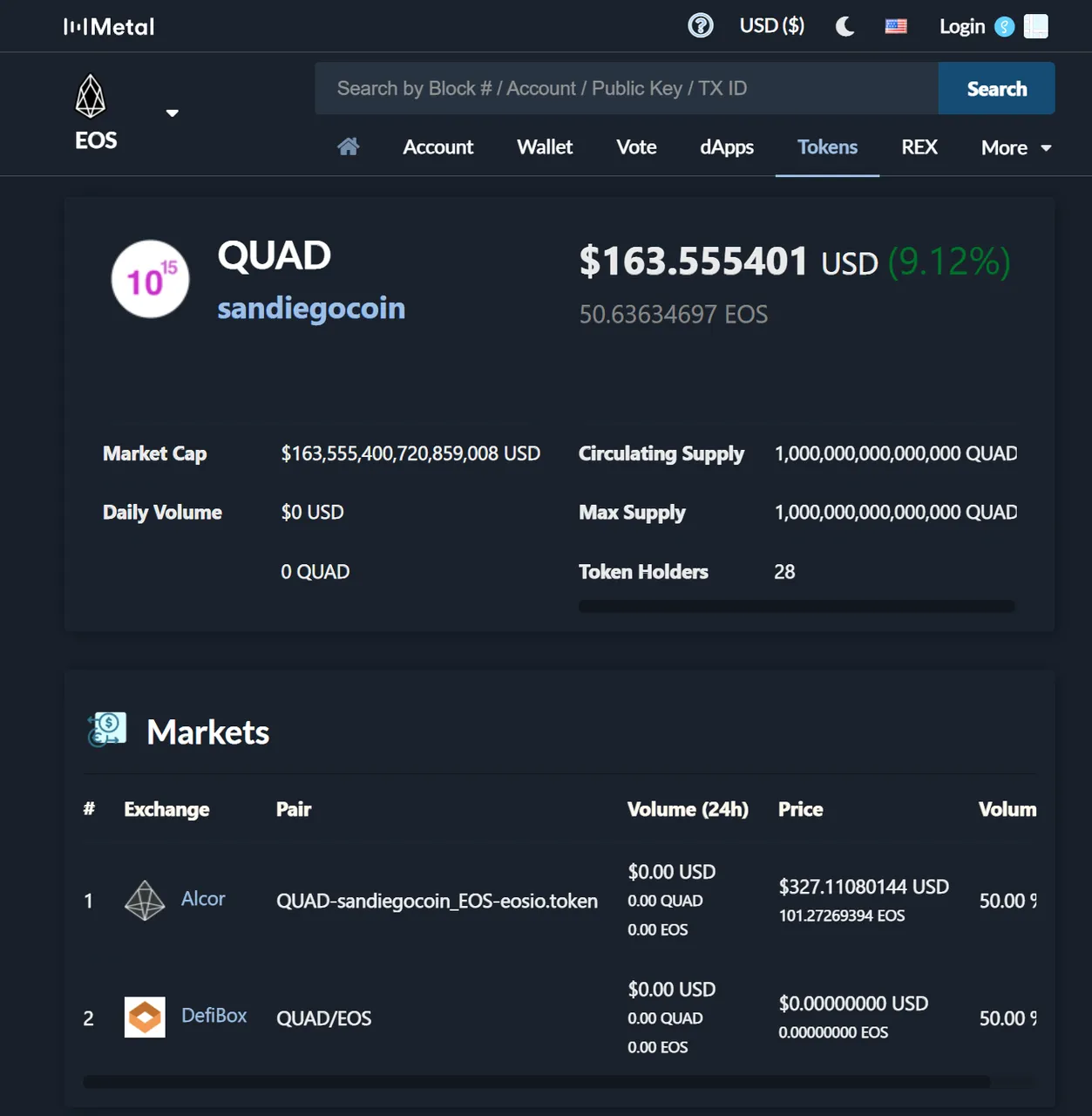
Task: Change language via US flag icon
Action: coord(896,26)
